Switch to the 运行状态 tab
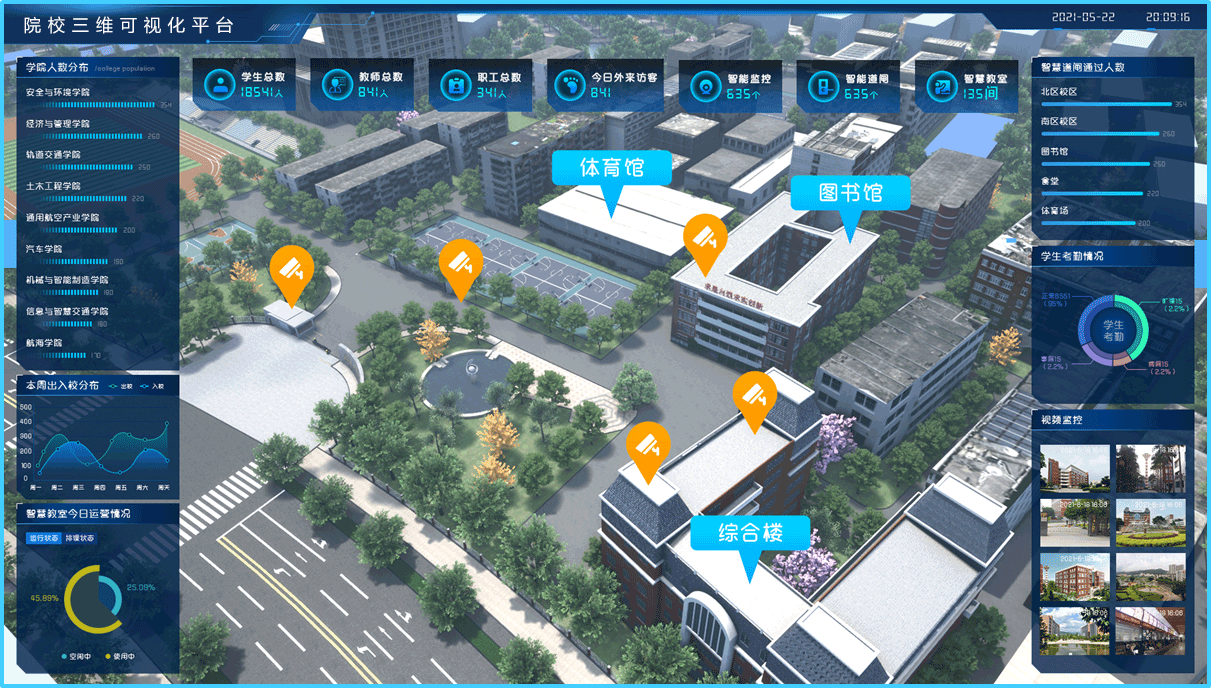This screenshot has height=688, width=1211. [x=43, y=538]
